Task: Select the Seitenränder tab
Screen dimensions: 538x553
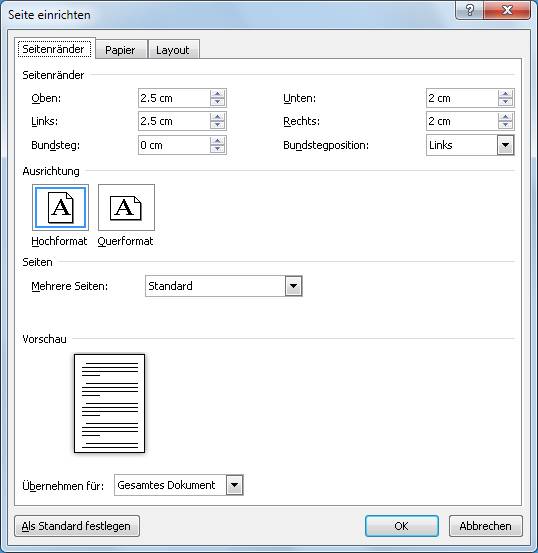Action: [54, 49]
